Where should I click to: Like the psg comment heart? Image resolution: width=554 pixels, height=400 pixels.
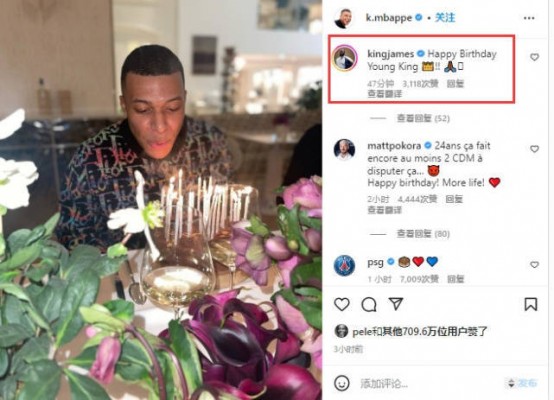(x=534, y=264)
